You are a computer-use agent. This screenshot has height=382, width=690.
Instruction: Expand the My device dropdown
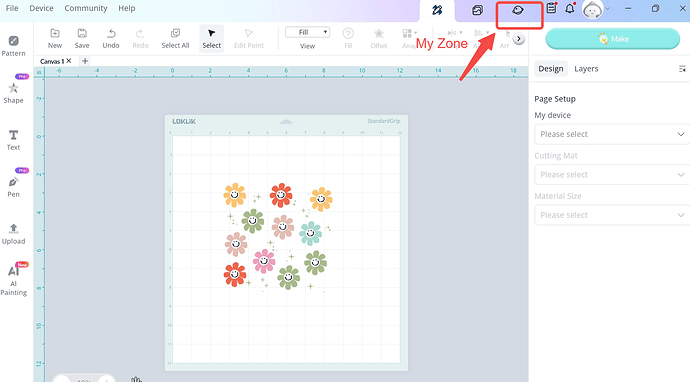[612, 134]
